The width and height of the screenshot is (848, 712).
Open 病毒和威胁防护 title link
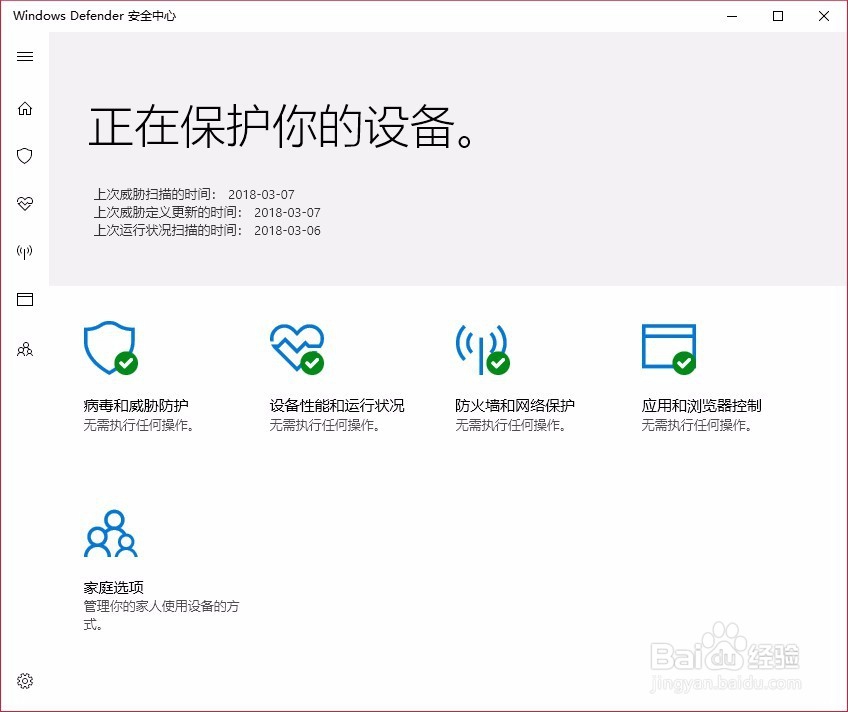pyautogui.click(x=136, y=405)
